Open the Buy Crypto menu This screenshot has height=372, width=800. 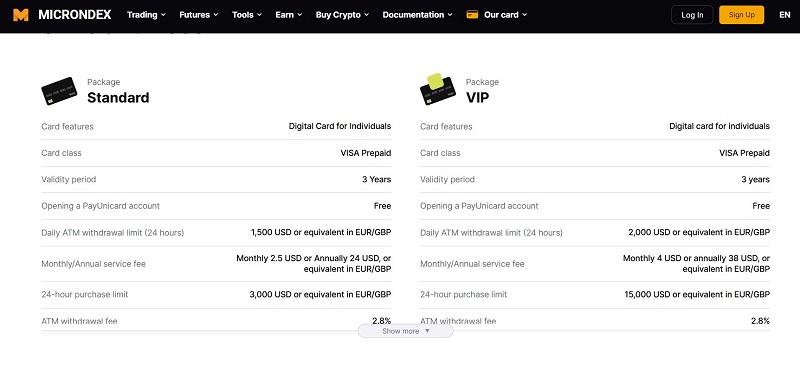(x=342, y=15)
